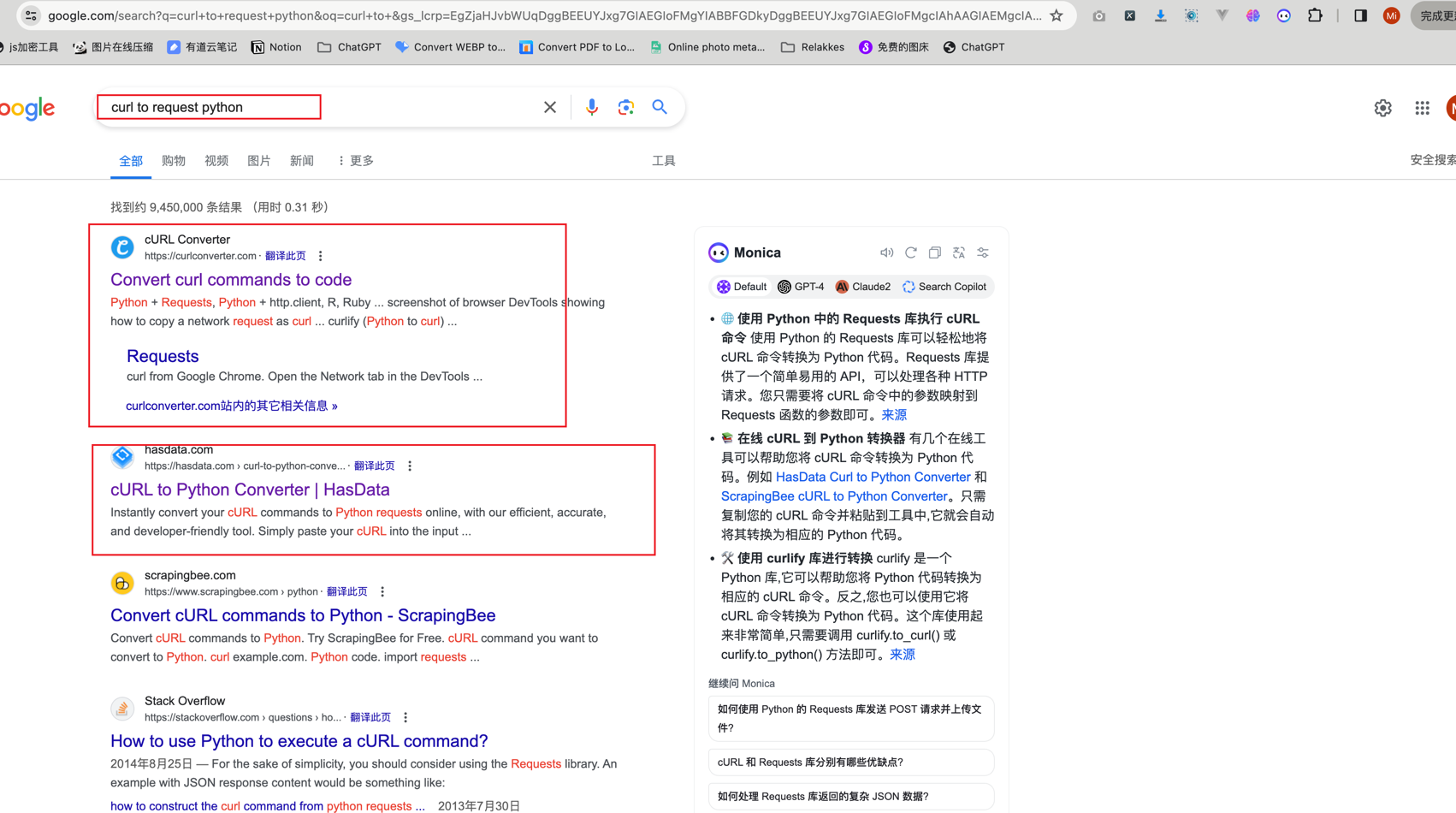1456x813 pixels.
Task: Regenerate the Monica answer
Action: 911,252
